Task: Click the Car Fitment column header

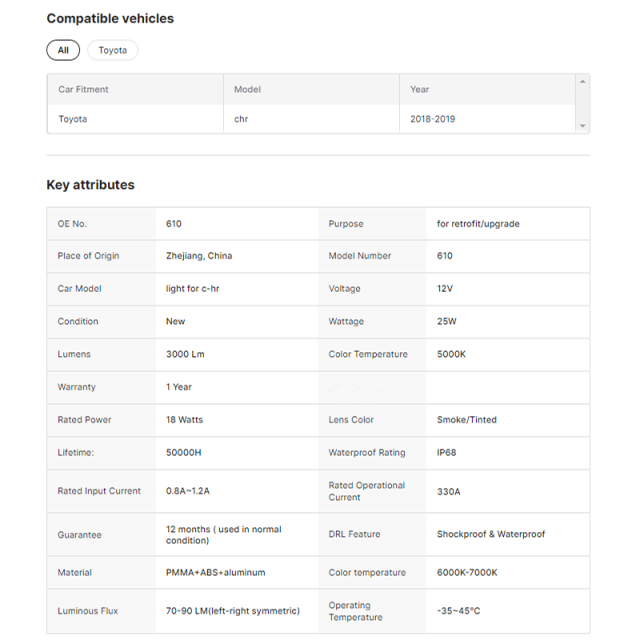Action: pyautogui.click(x=83, y=89)
